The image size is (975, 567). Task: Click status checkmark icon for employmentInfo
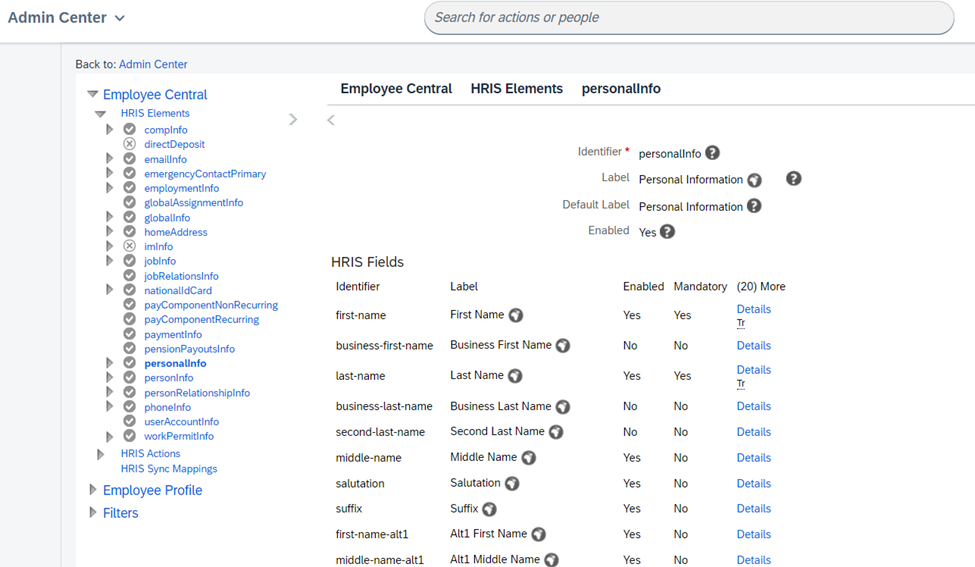point(129,188)
